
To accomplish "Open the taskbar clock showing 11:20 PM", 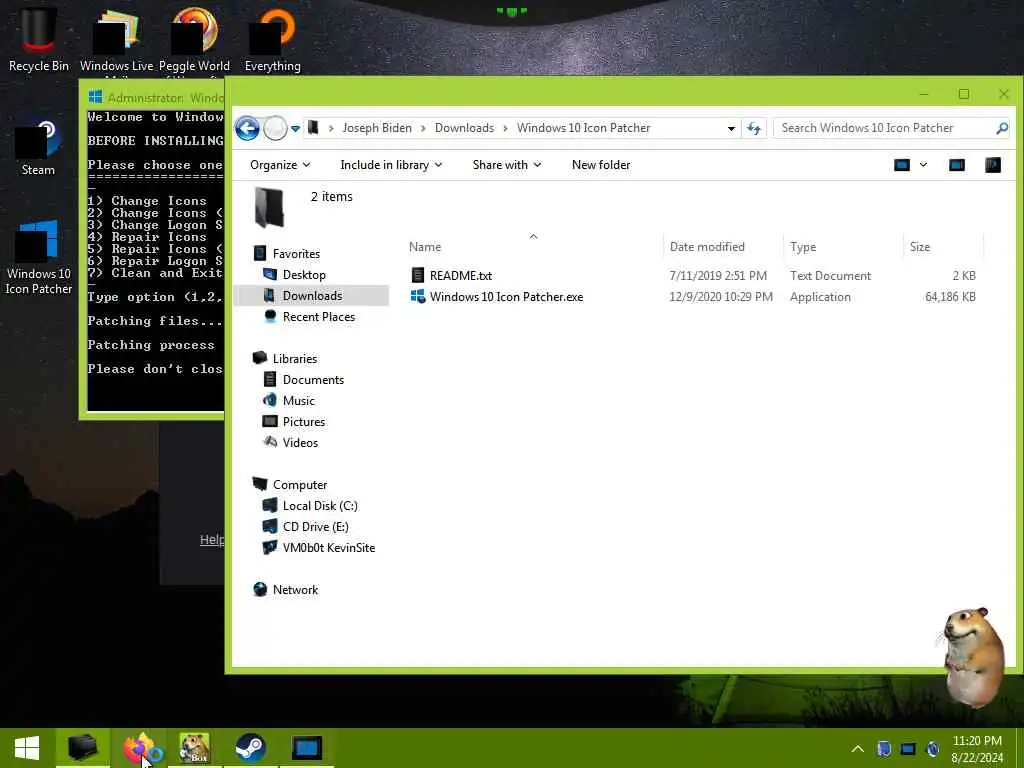I will [x=977, y=749].
